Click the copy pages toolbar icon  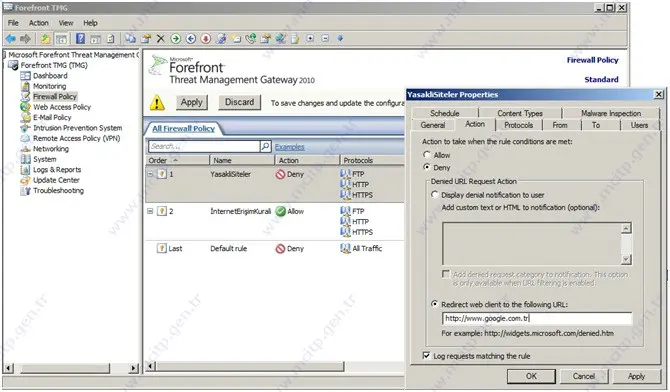[x=130, y=38]
